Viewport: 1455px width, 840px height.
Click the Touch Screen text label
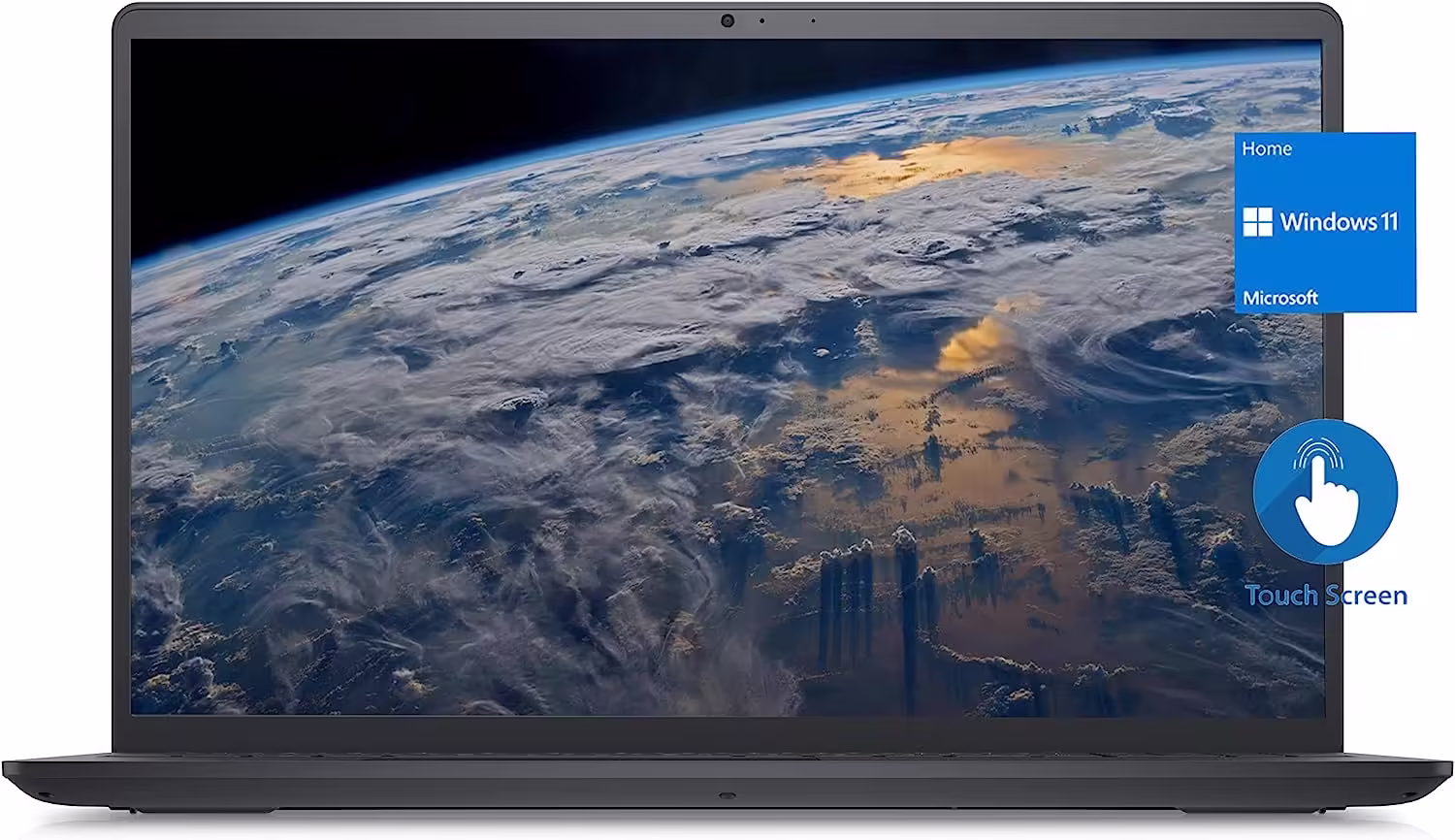point(1326,596)
